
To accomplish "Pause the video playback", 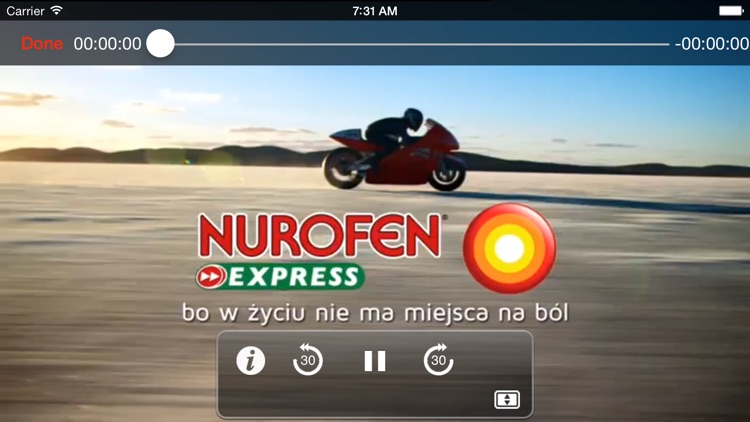I will [375, 361].
